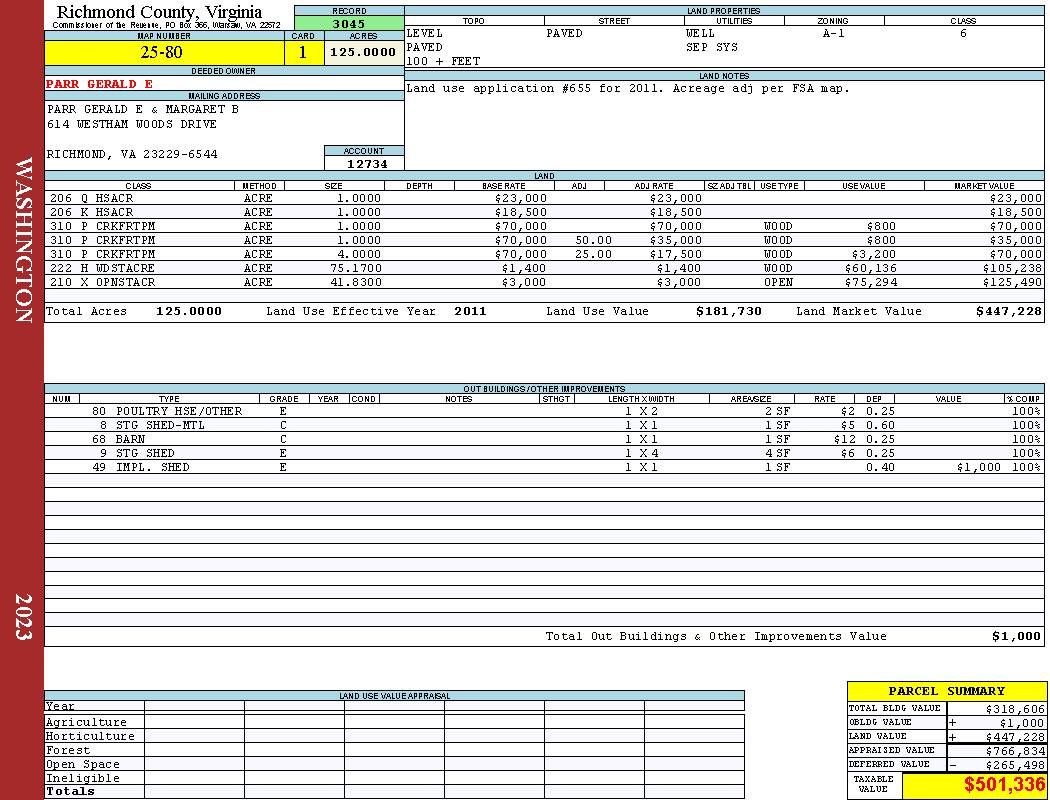Click the utilities value SEP SYS
1050x800 pixels.
pyautogui.click(x=712, y=47)
